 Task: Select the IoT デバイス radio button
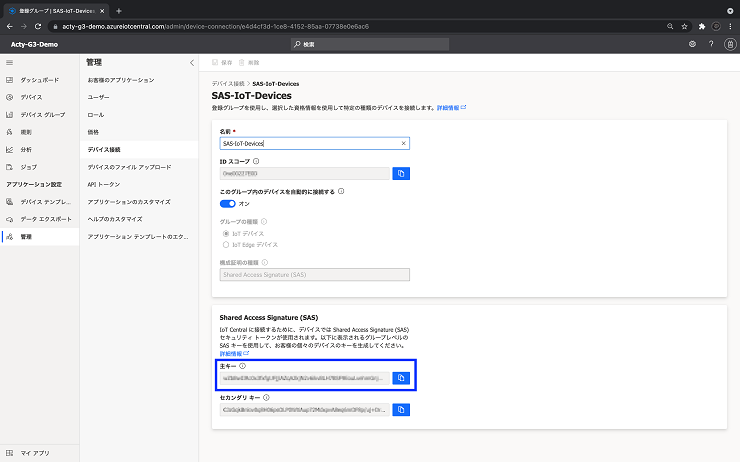coord(226,234)
